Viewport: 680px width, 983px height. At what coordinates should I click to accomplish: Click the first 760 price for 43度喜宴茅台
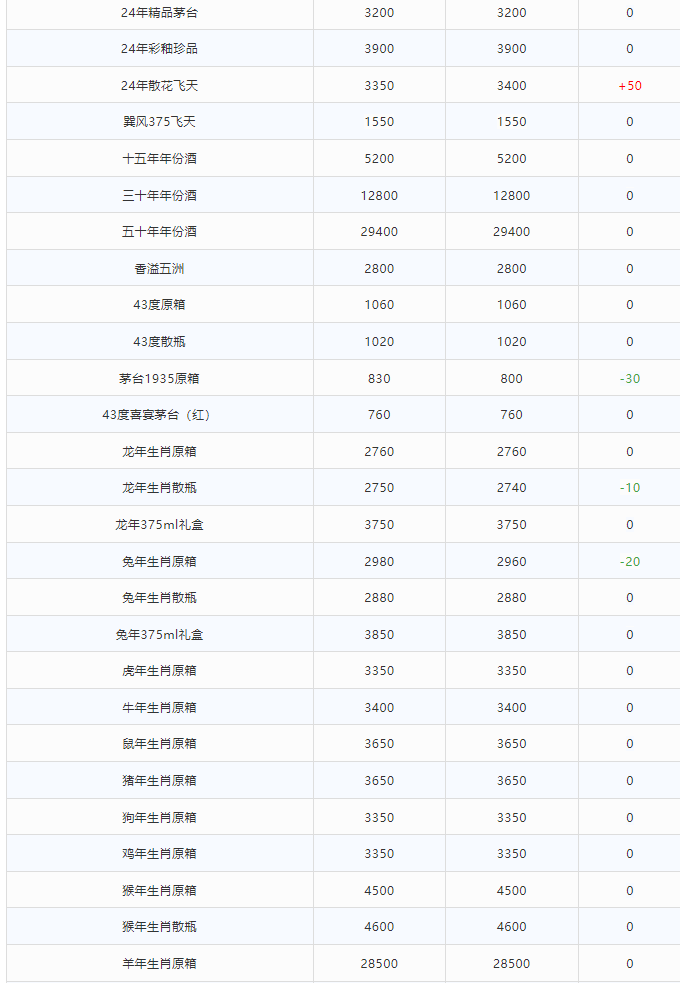[379, 415]
